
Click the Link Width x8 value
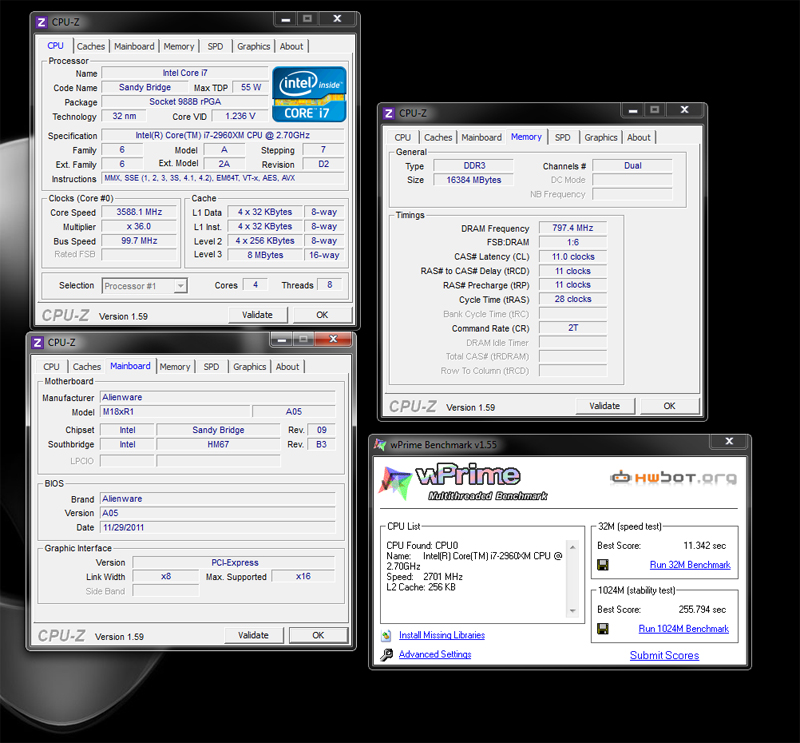click(166, 577)
